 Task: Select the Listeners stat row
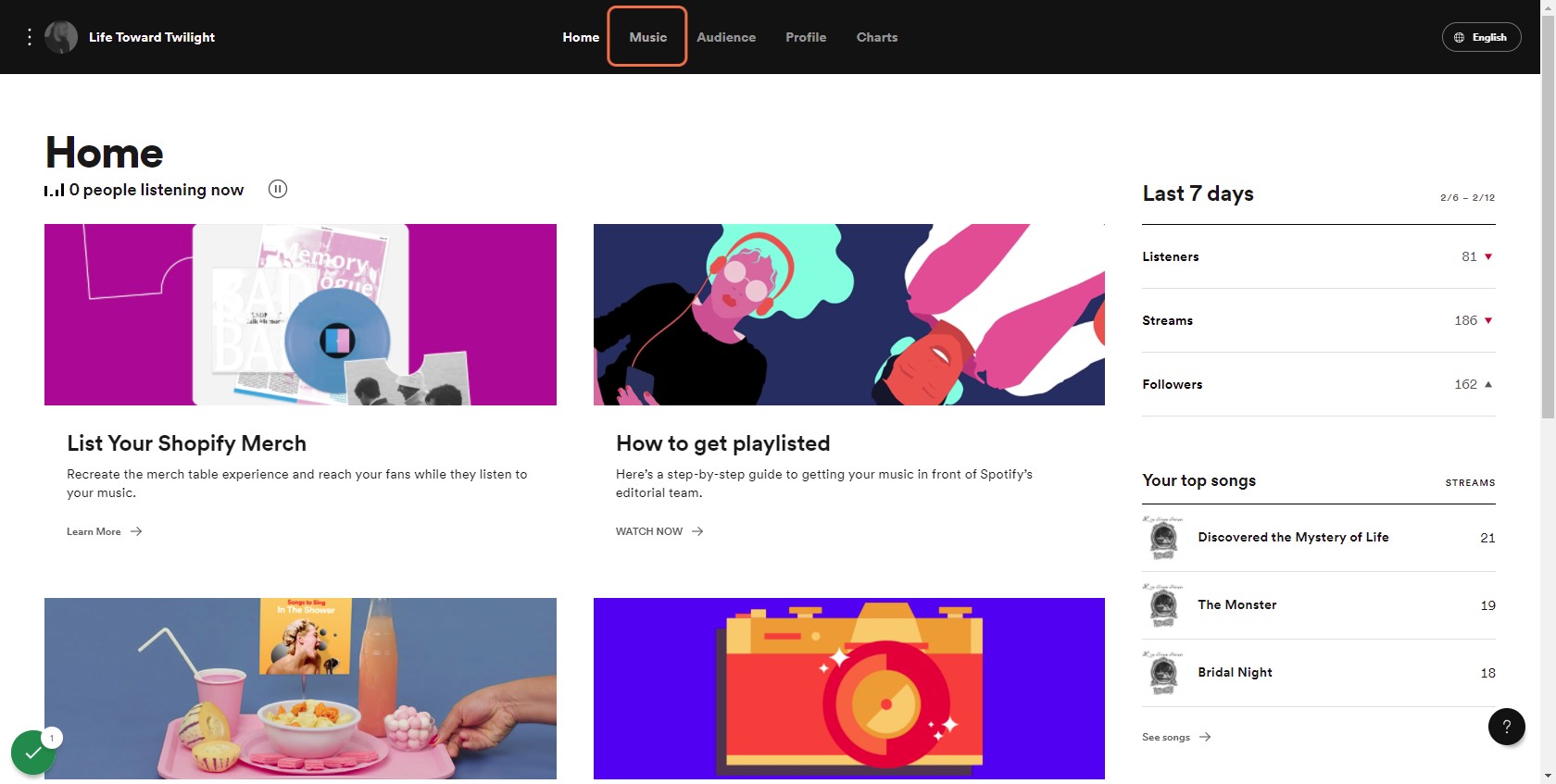pos(1319,256)
